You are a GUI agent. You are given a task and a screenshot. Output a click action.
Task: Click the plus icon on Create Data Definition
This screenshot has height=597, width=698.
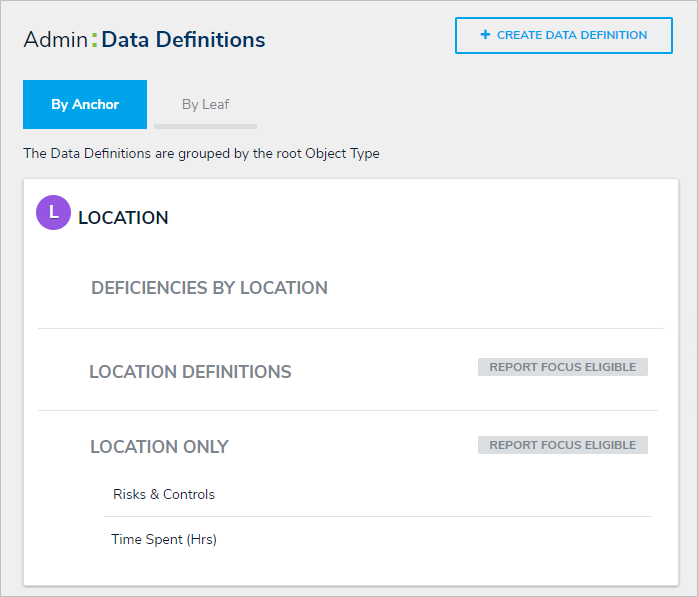point(485,35)
